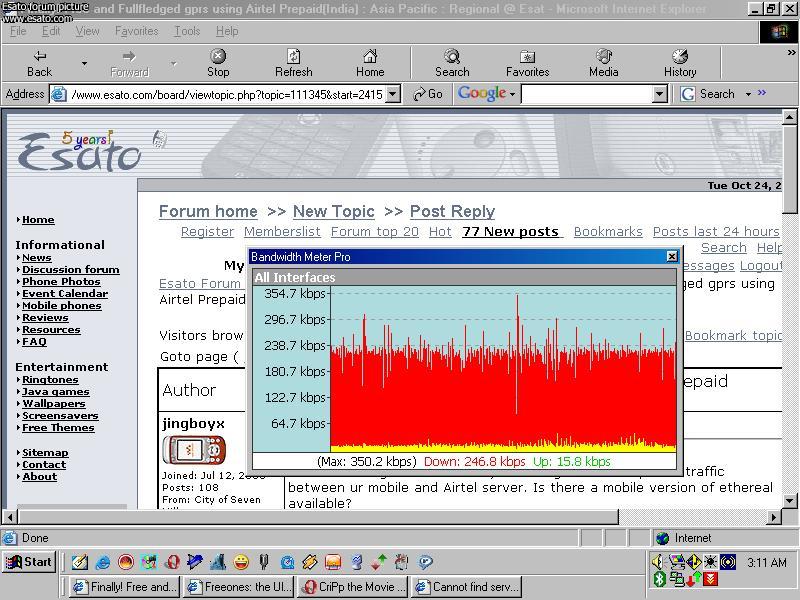Switch to 'Freeones: the Ul...' taskbar window

click(x=239, y=587)
